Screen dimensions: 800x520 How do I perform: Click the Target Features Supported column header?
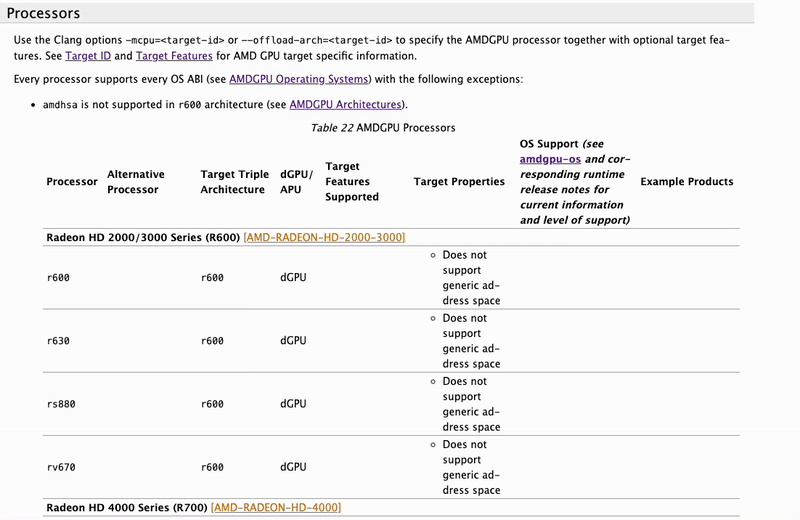pyautogui.click(x=352, y=182)
